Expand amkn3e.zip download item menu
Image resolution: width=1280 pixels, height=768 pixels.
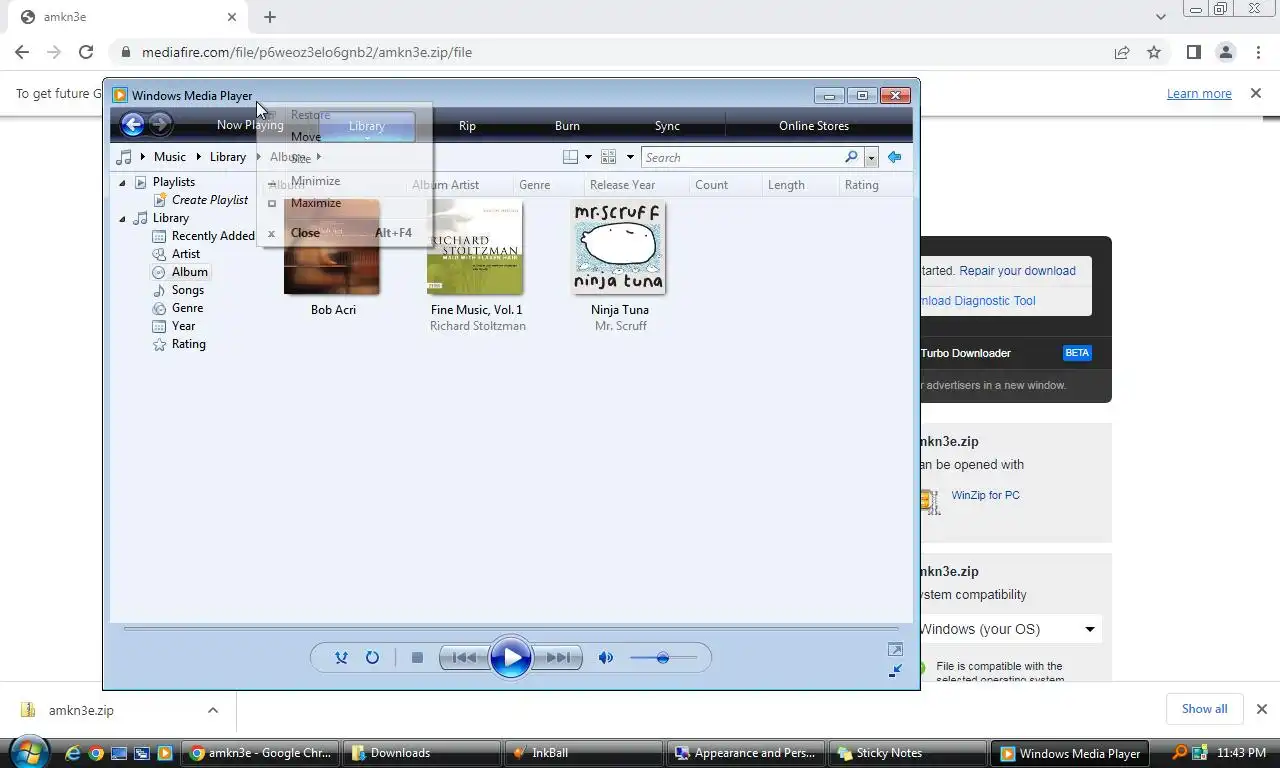[212, 710]
